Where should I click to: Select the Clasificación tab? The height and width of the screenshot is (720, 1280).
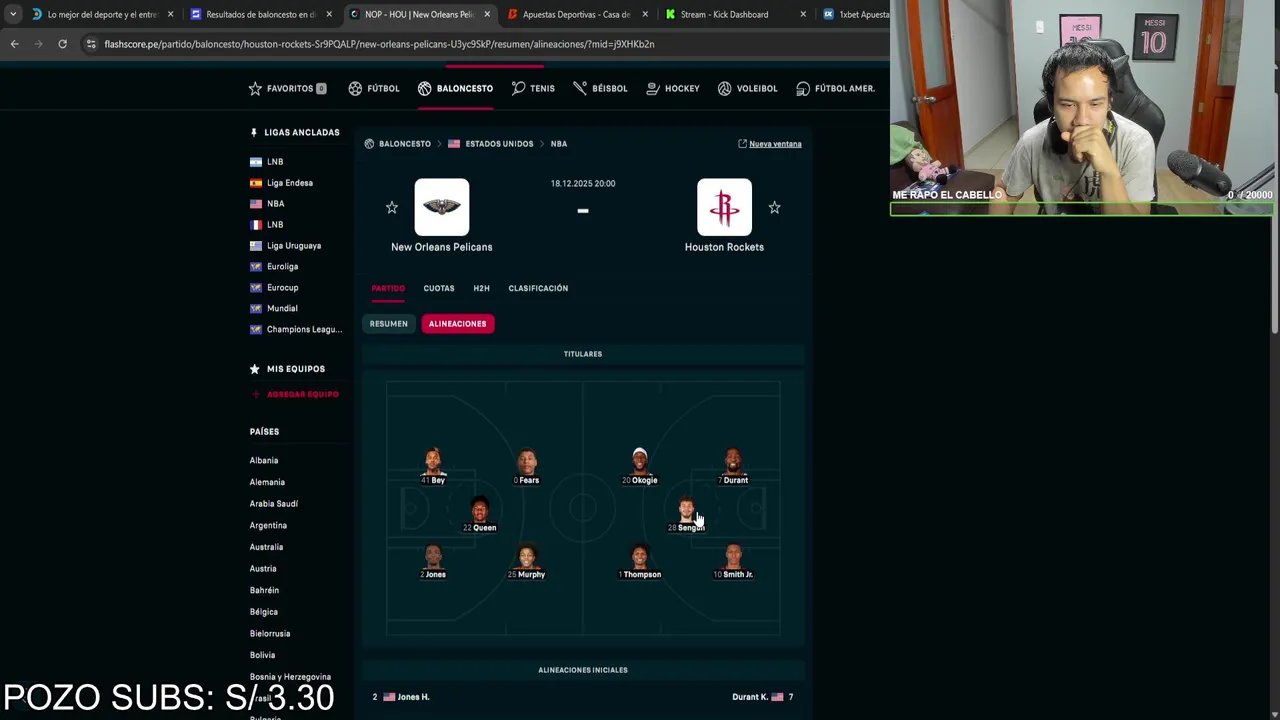tap(538, 288)
